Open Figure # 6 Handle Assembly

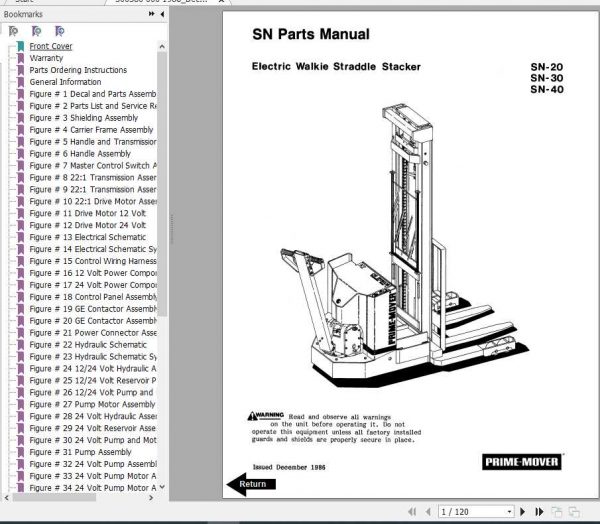[x=80, y=153]
